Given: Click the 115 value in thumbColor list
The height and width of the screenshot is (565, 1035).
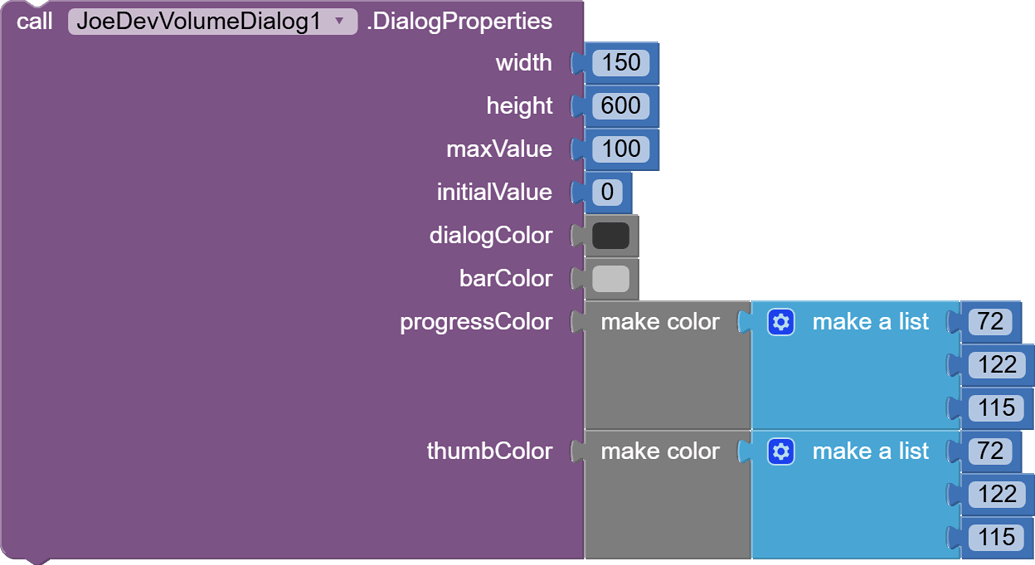Looking at the screenshot, I should click(x=997, y=538).
